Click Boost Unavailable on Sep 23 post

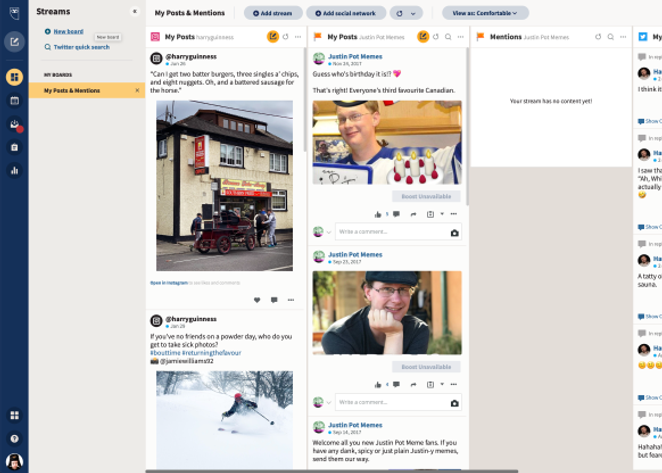[x=426, y=367]
